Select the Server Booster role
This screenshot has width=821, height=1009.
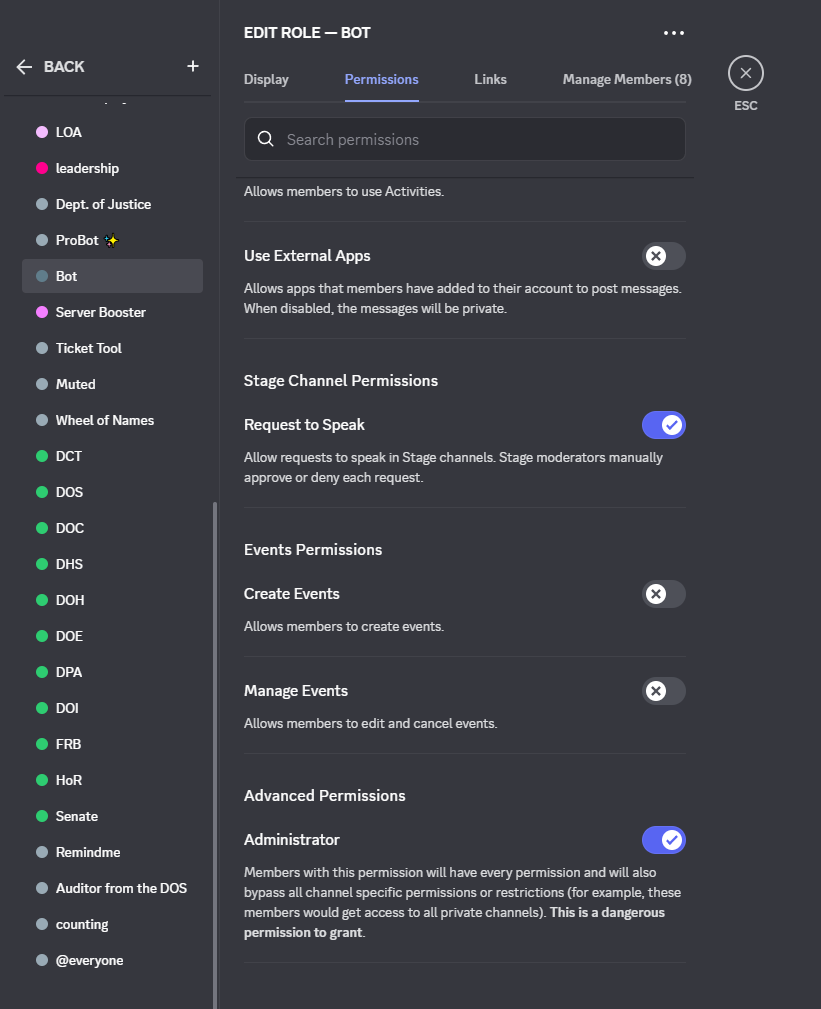[x=101, y=312]
